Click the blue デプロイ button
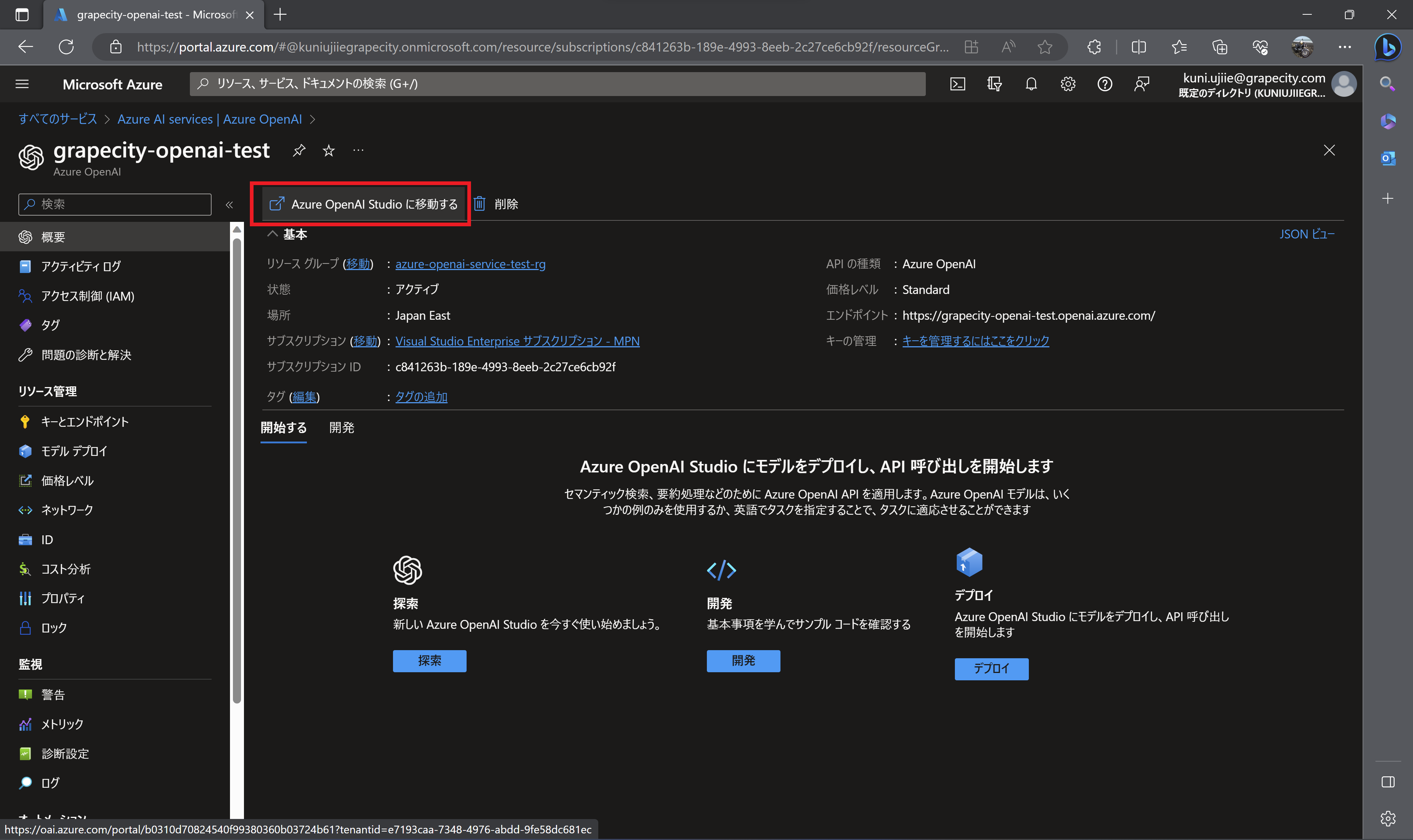1413x840 pixels. 991,669
